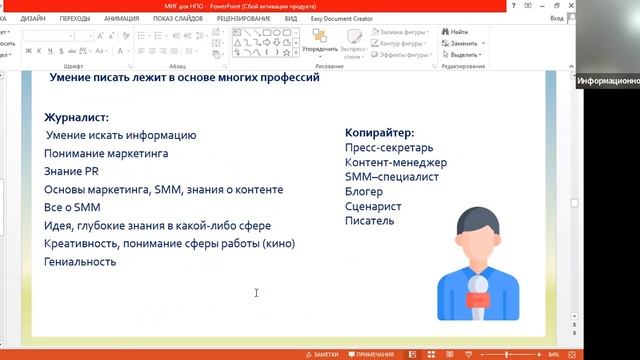Select straight line shape in gallery
This screenshot has height=360, width=640.
[247, 32]
